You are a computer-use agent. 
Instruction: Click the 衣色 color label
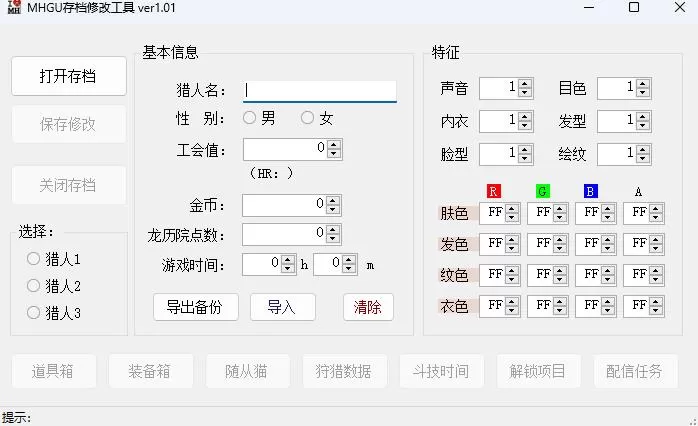tap(454, 306)
